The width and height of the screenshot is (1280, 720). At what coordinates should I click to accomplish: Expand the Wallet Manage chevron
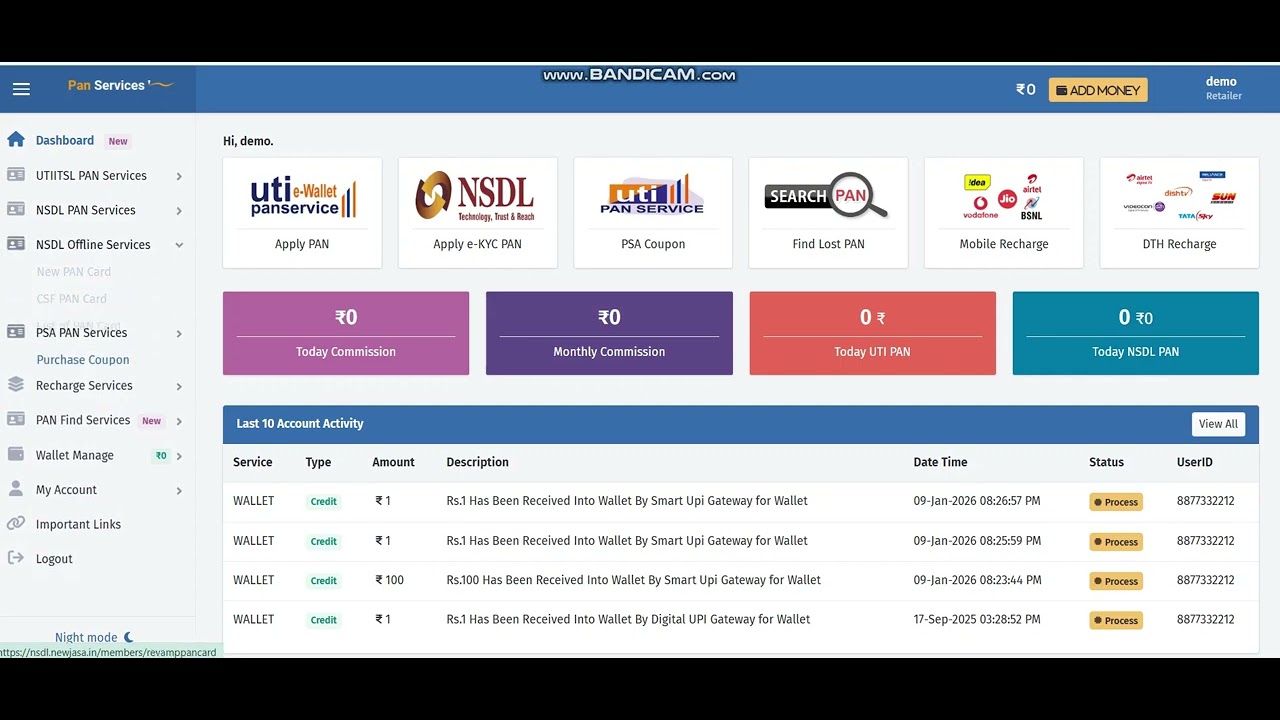[x=179, y=456]
